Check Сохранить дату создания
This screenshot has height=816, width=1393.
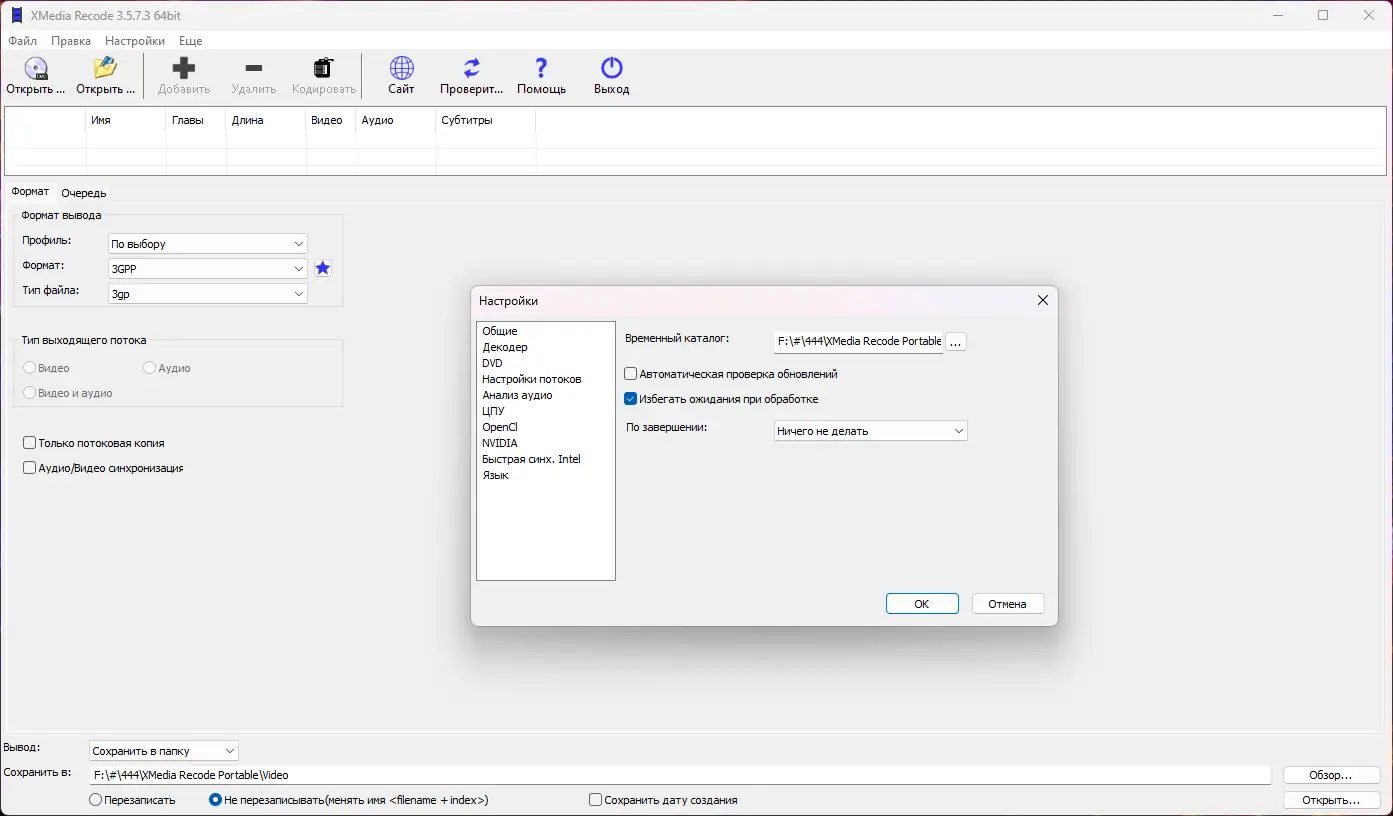pyautogui.click(x=596, y=800)
